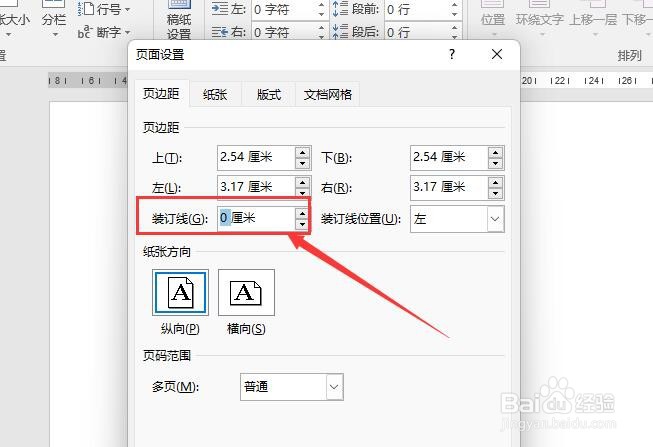Open the 环绕文字 wrap text menu

pos(540,19)
